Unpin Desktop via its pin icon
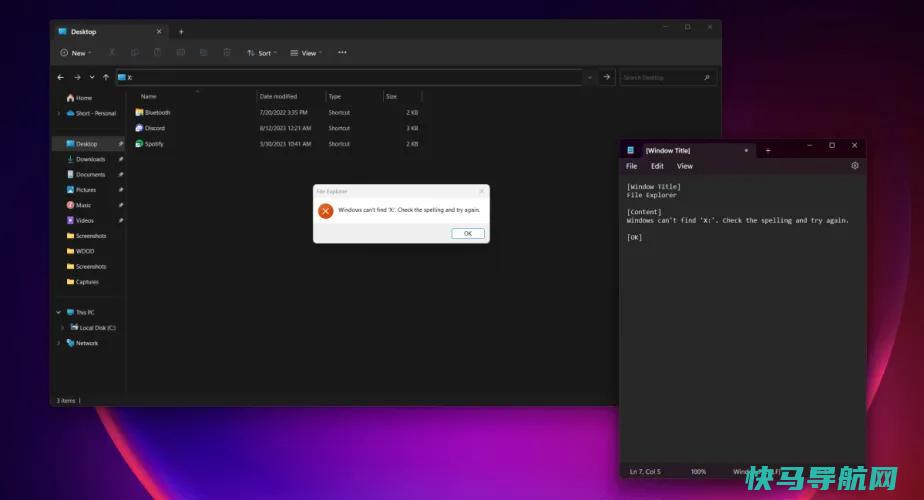Image resolution: width=924 pixels, height=500 pixels. click(x=120, y=144)
